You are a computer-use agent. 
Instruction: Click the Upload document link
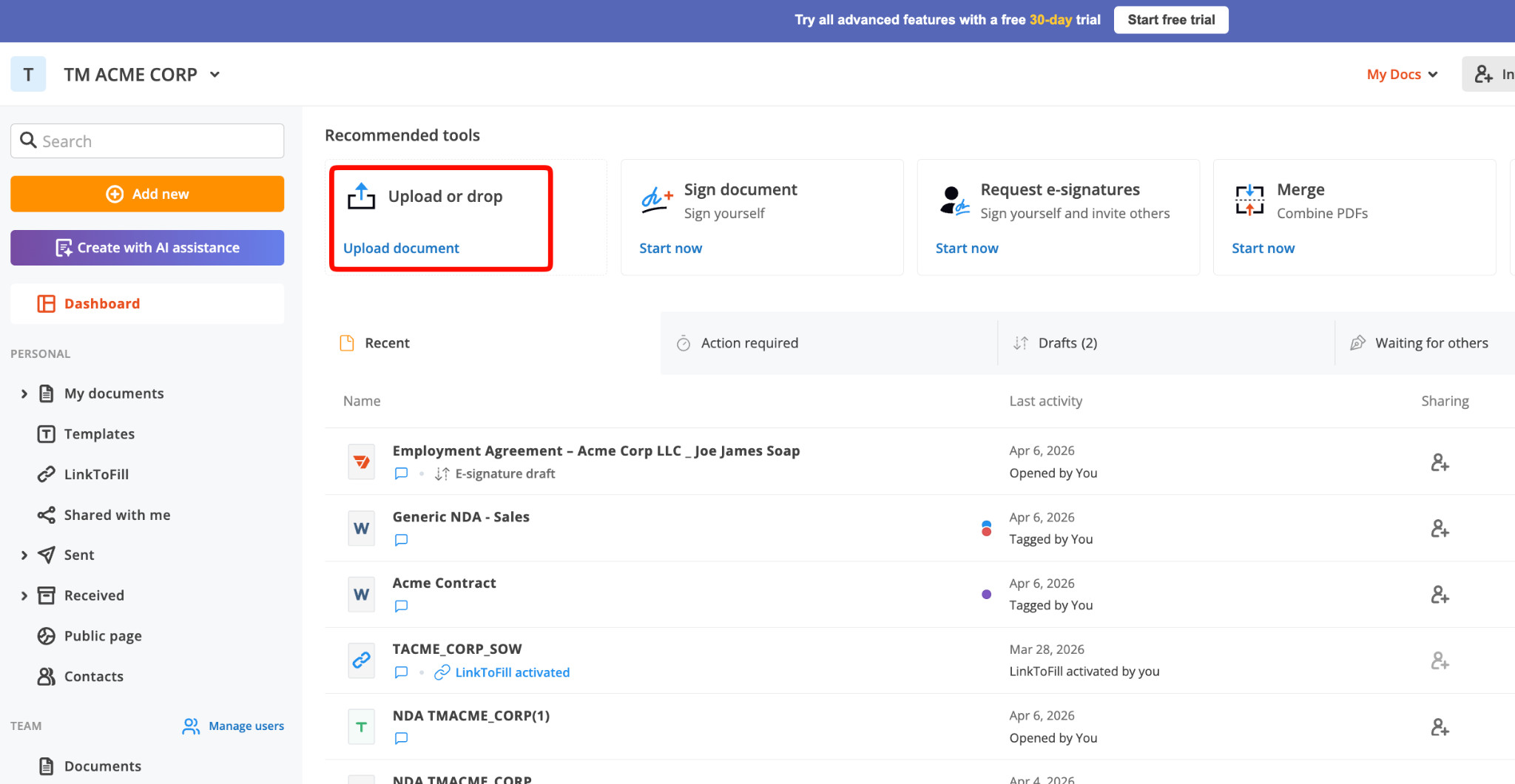pos(401,249)
